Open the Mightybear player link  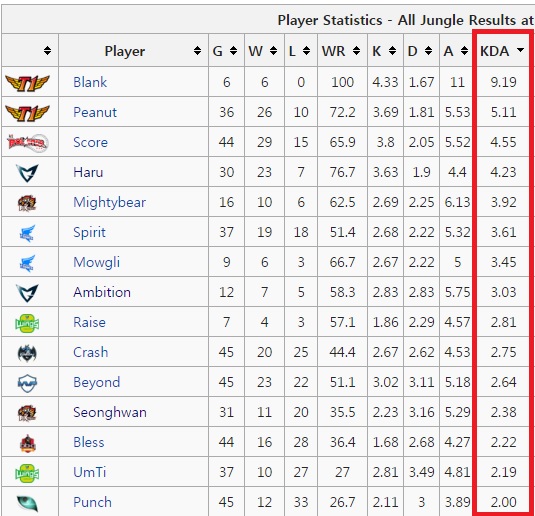point(110,202)
